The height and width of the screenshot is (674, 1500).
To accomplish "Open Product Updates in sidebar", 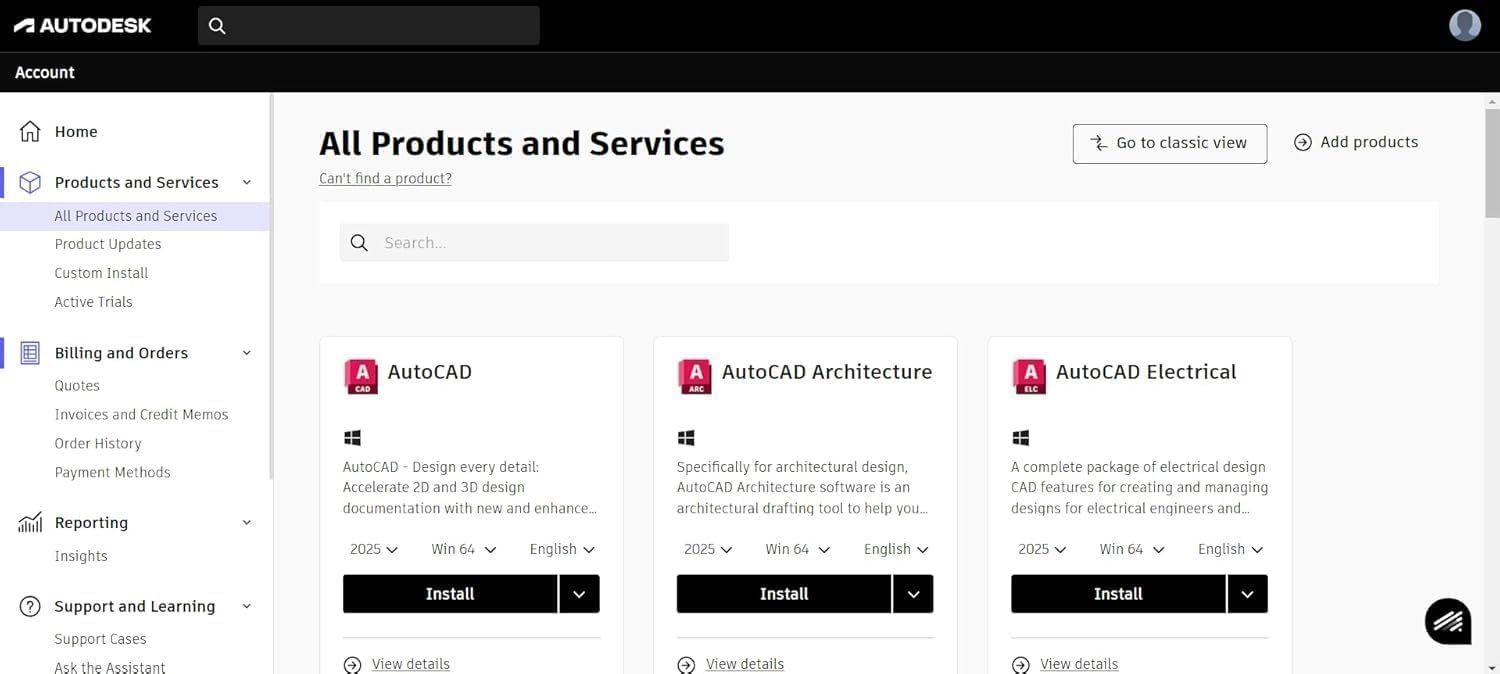I will click(108, 244).
